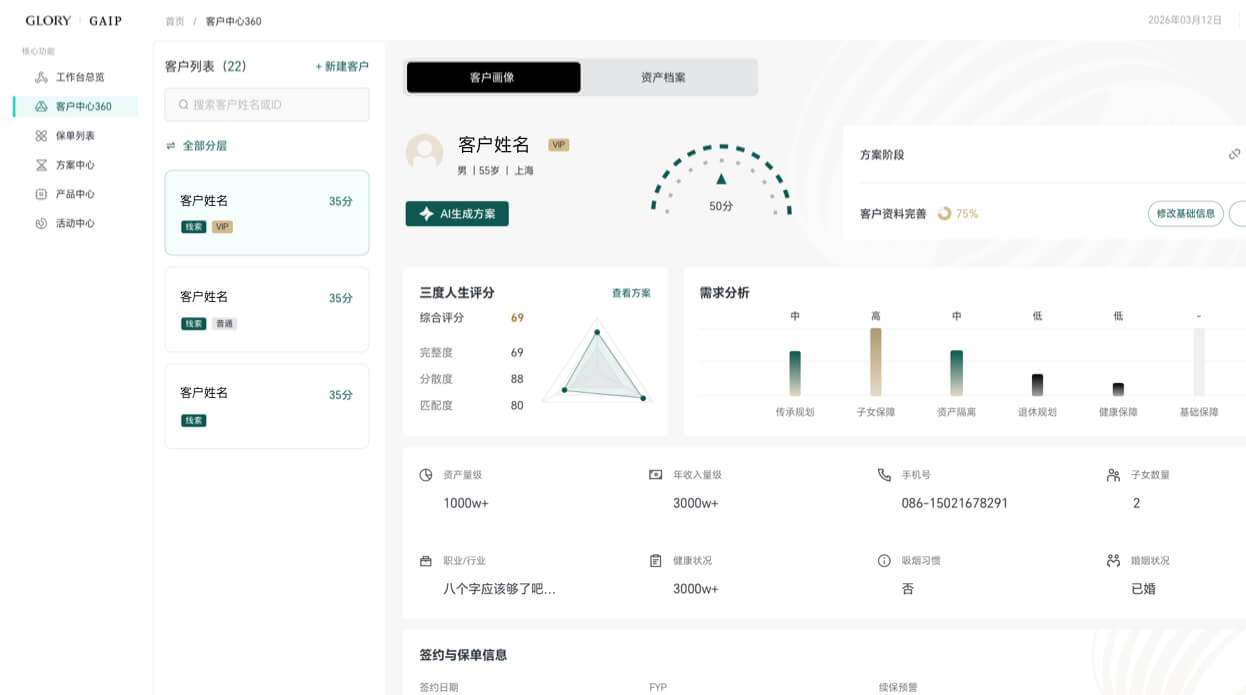Click the 保单列表 sidebar icon
This screenshot has height=695, width=1246.
pos(41,135)
